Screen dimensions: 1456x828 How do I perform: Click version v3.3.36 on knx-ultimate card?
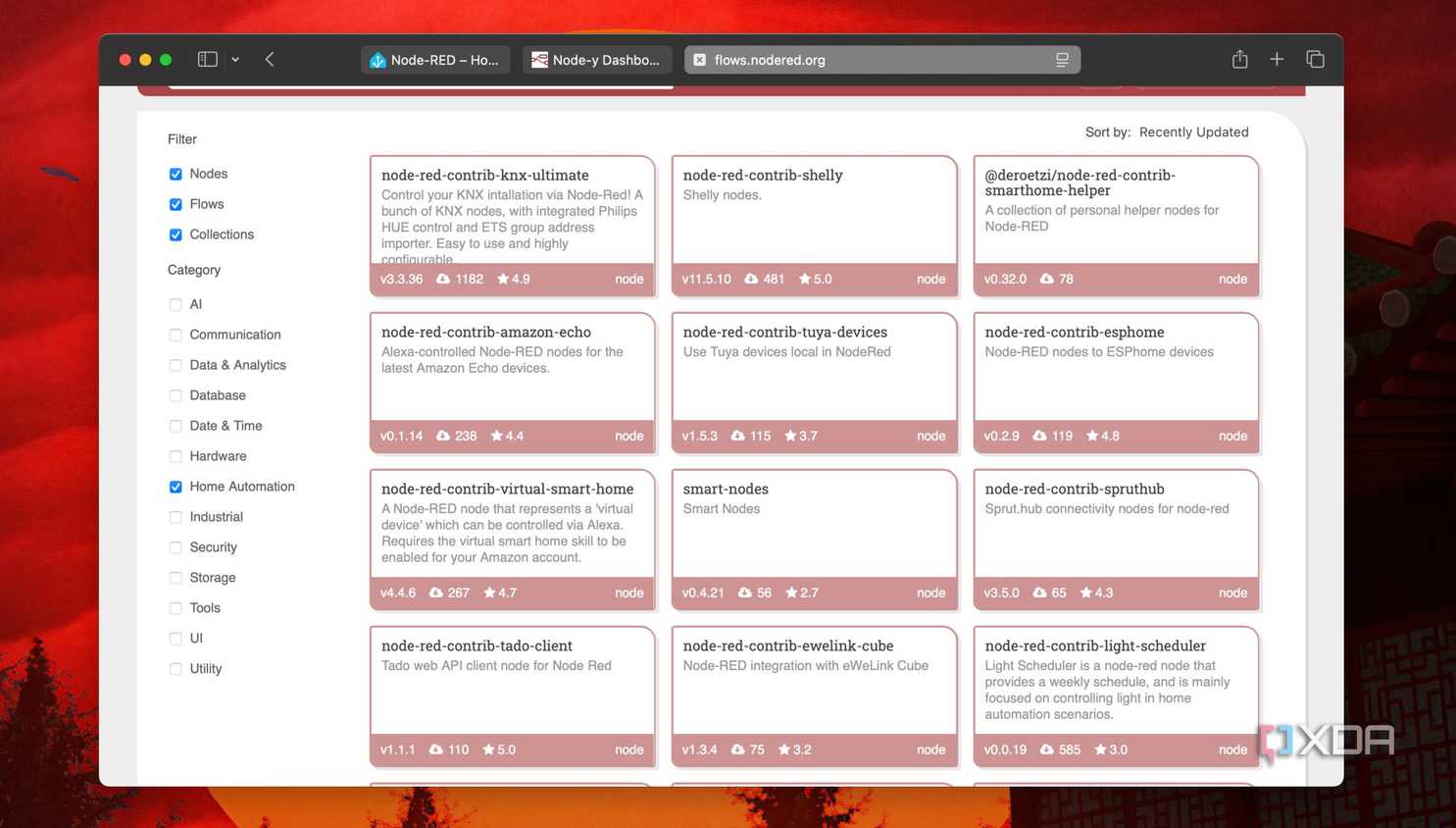[402, 279]
